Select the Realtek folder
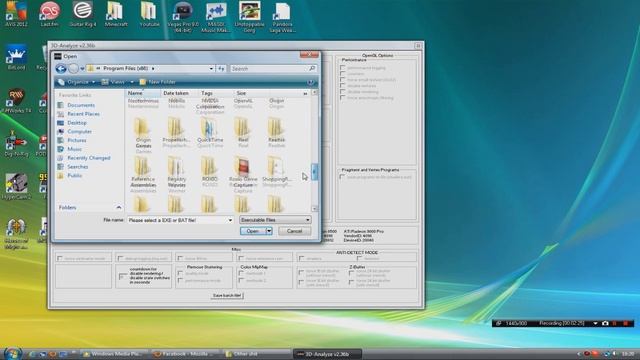This screenshot has width=640, height=360. point(276,131)
